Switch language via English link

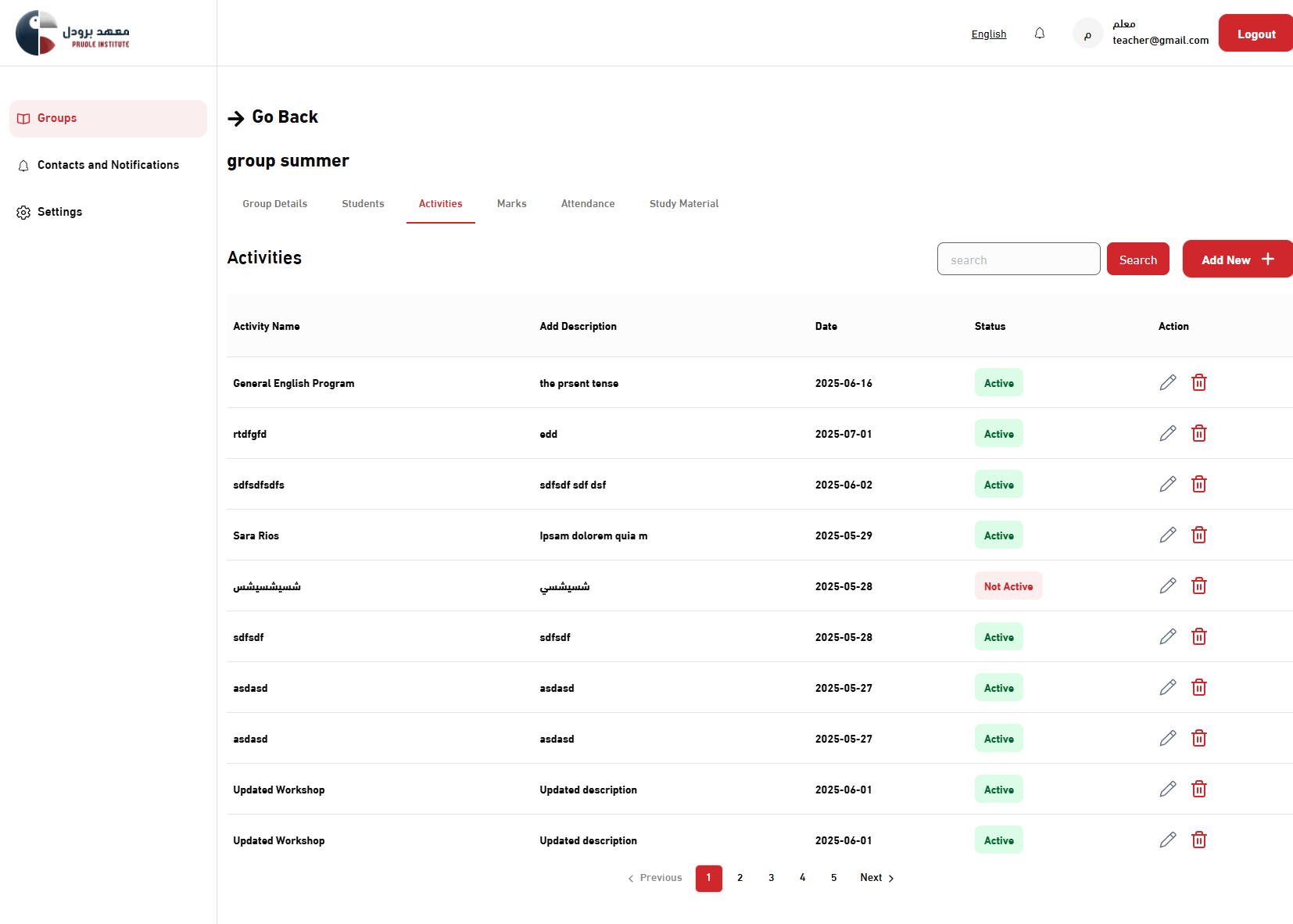988,34
